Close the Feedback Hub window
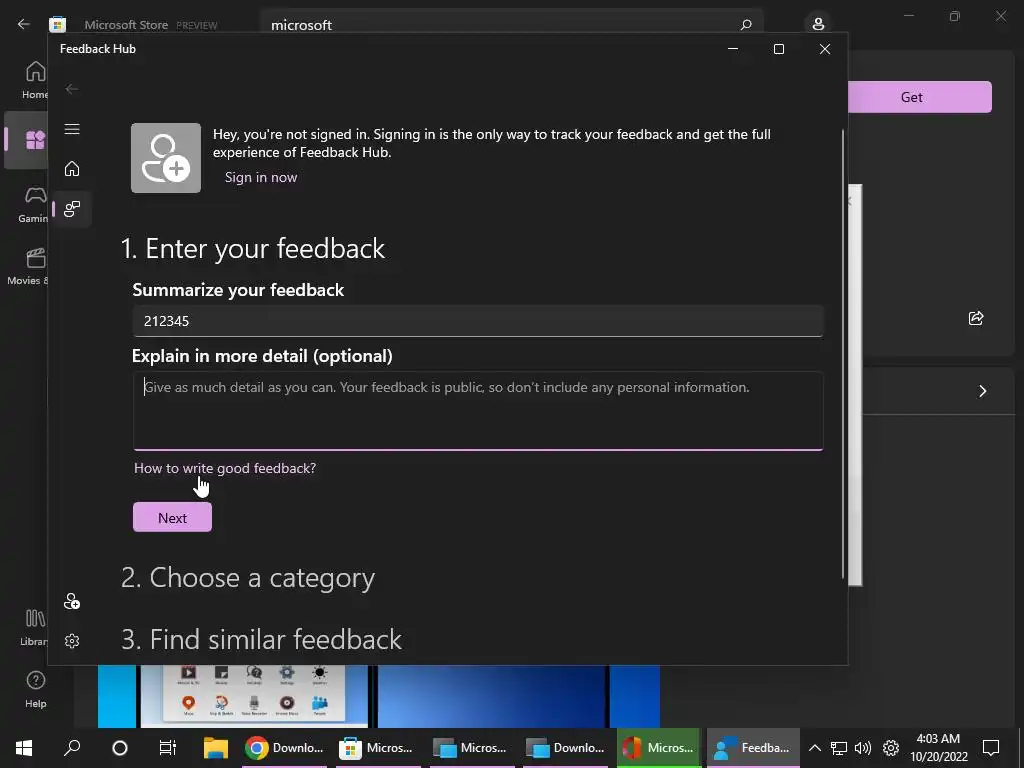This screenshot has height=768, width=1024. pos(825,49)
